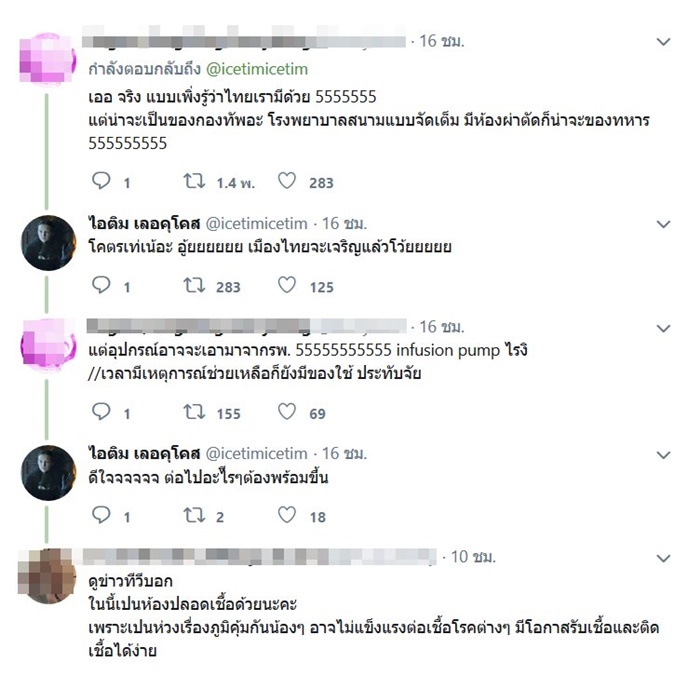This screenshot has width=700, height=675.
Task: Reply to the first tweet with 283 likes
Action: point(101,181)
